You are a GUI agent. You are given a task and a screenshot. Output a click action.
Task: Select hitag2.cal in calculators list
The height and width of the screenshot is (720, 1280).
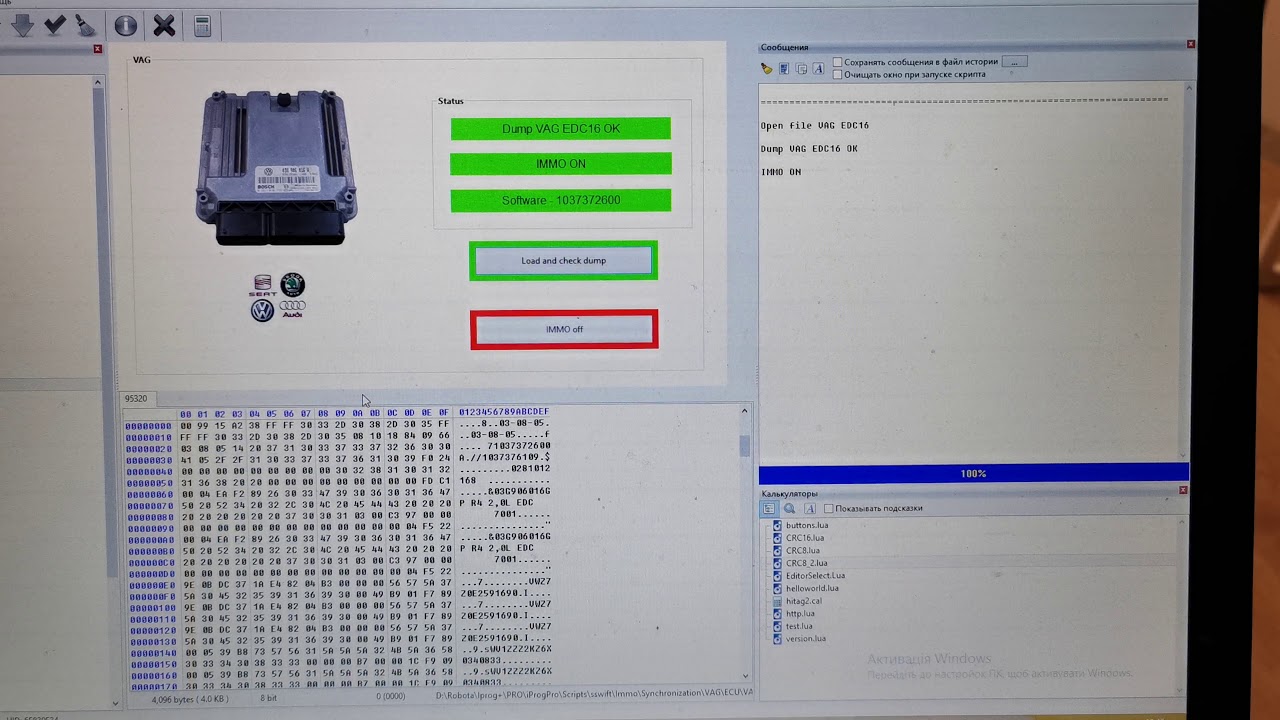pos(804,601)
